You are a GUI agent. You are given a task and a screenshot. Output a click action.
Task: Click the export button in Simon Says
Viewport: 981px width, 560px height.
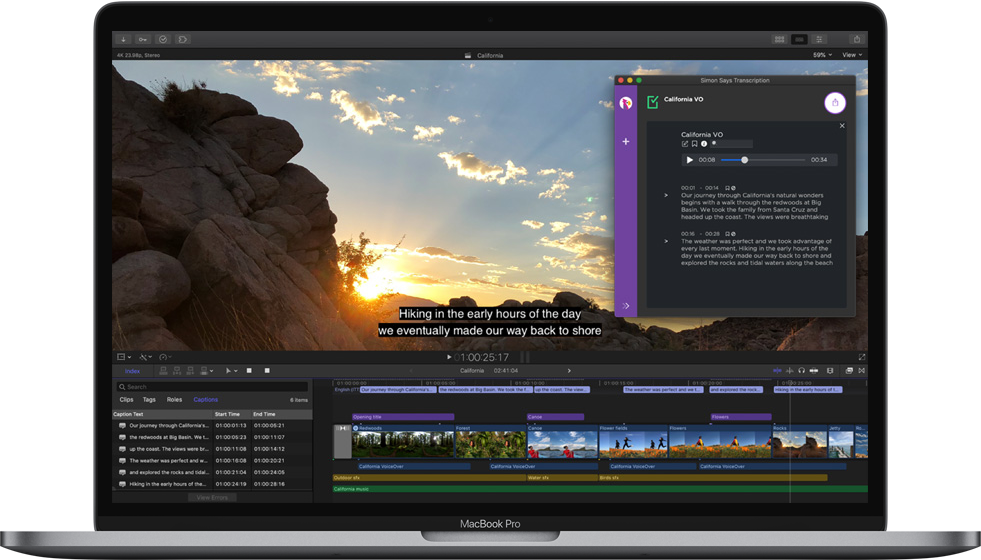pyautogui.click(x=834, y=102)
